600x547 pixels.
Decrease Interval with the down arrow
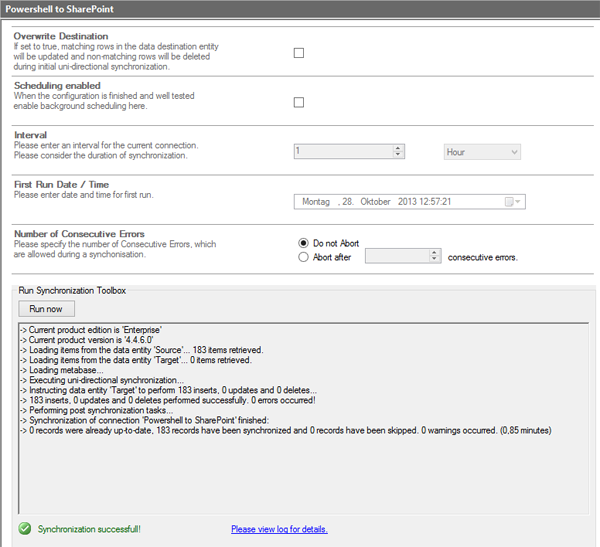398,155
